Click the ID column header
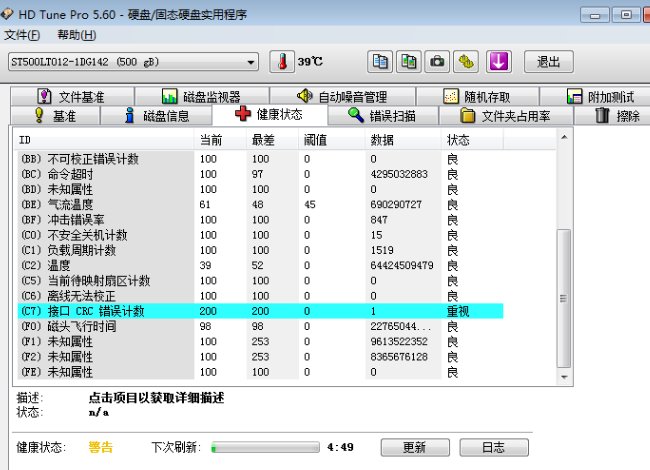Screen dimensions: 650x470 (105, 140)
